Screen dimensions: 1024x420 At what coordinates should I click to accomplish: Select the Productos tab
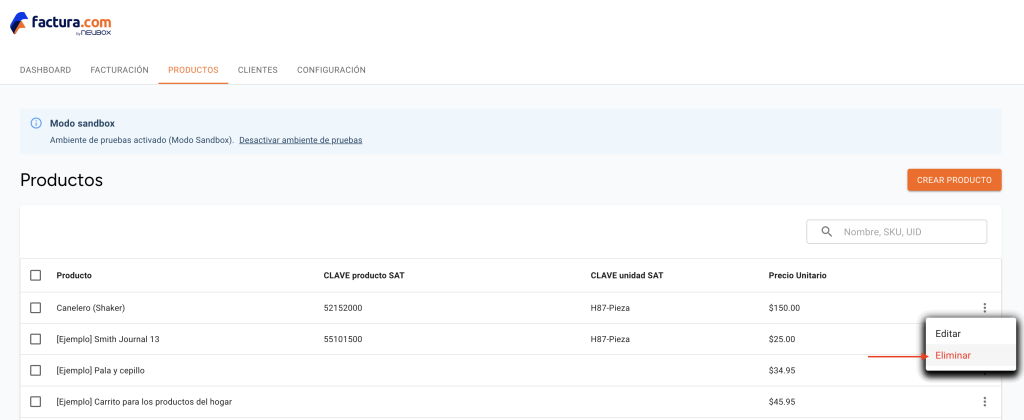point(193,70)
